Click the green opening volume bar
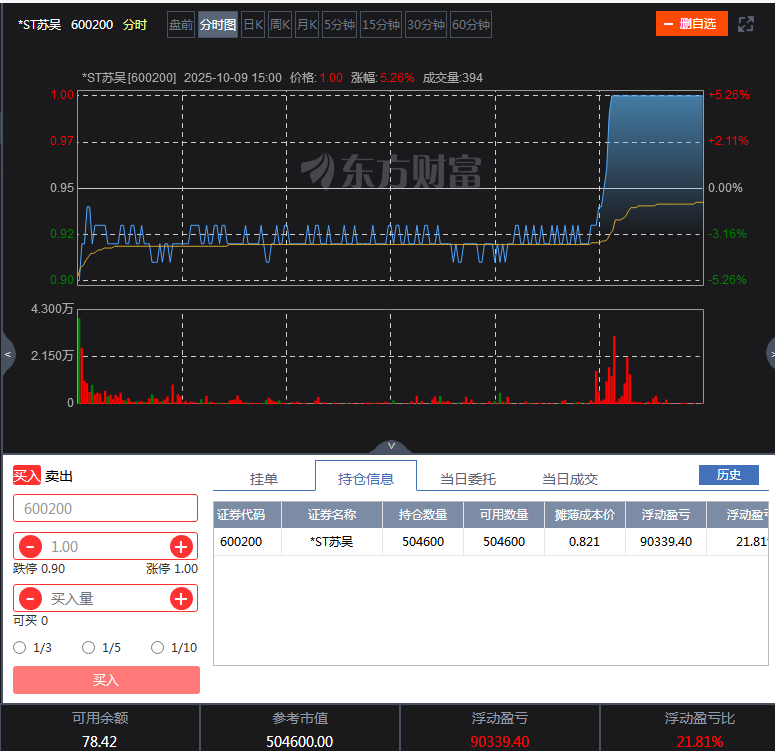Screen dimensions: 775x751 pyautogui.click(x=79, y=361)
